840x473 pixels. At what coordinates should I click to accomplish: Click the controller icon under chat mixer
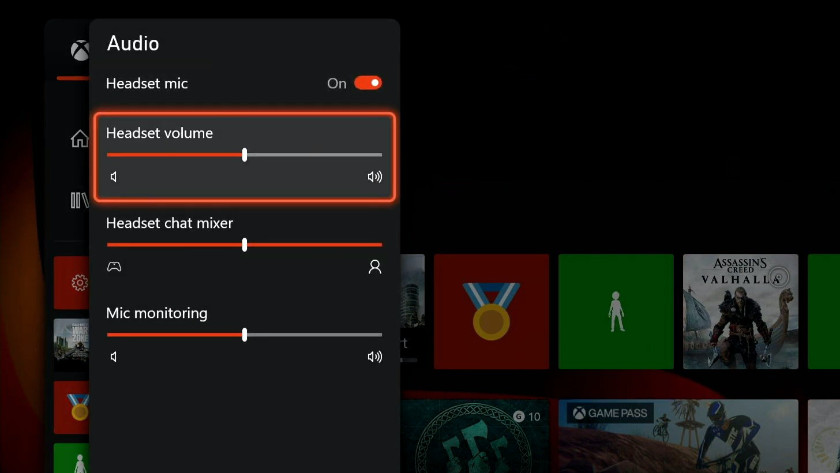click(115, 267)
